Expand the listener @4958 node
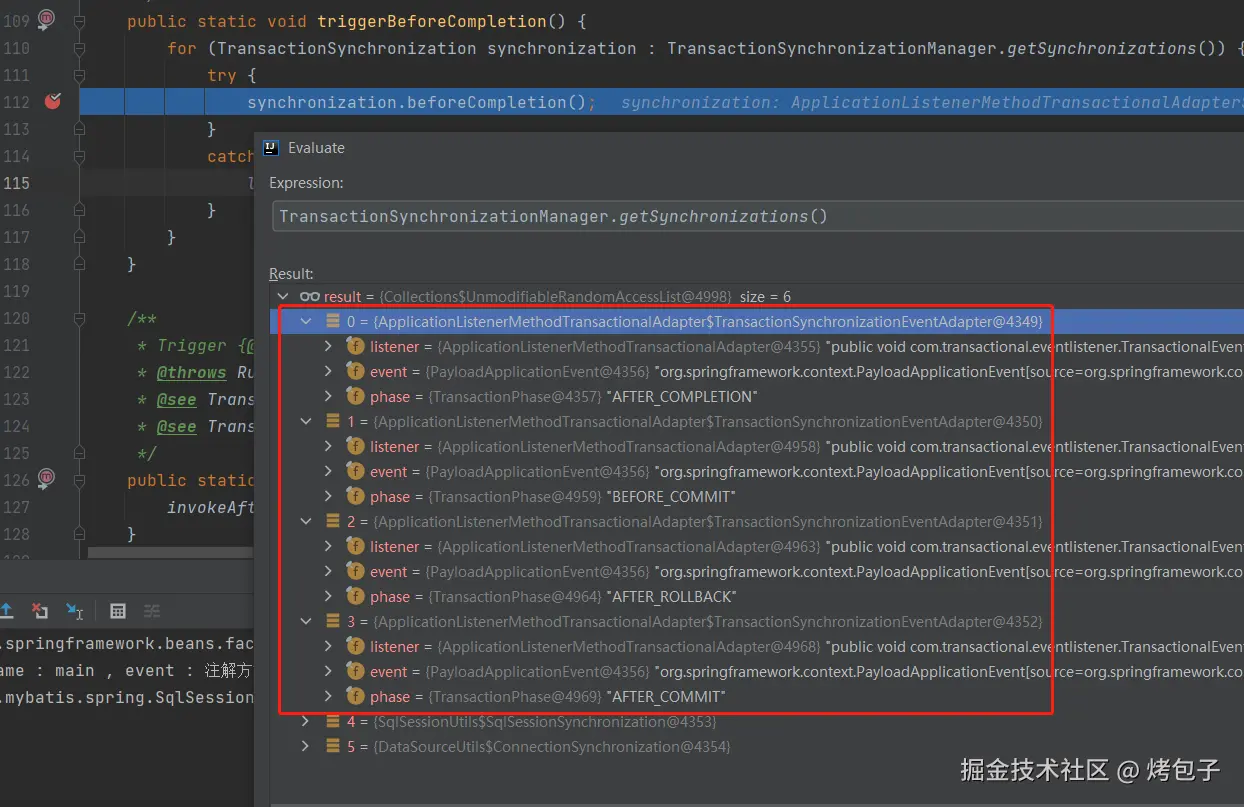1244x807 pixels. pos(329,446)
